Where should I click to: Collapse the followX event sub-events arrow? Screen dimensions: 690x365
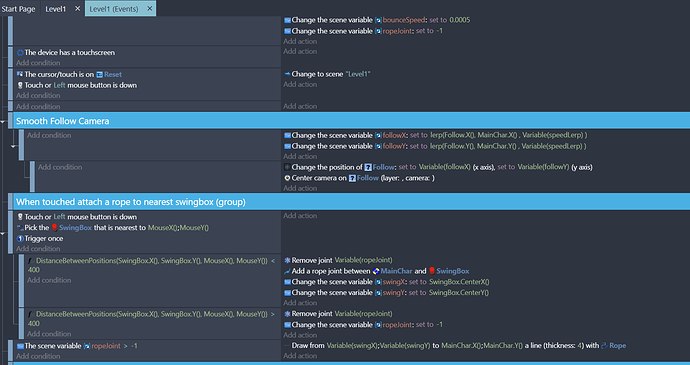point(13,146)
